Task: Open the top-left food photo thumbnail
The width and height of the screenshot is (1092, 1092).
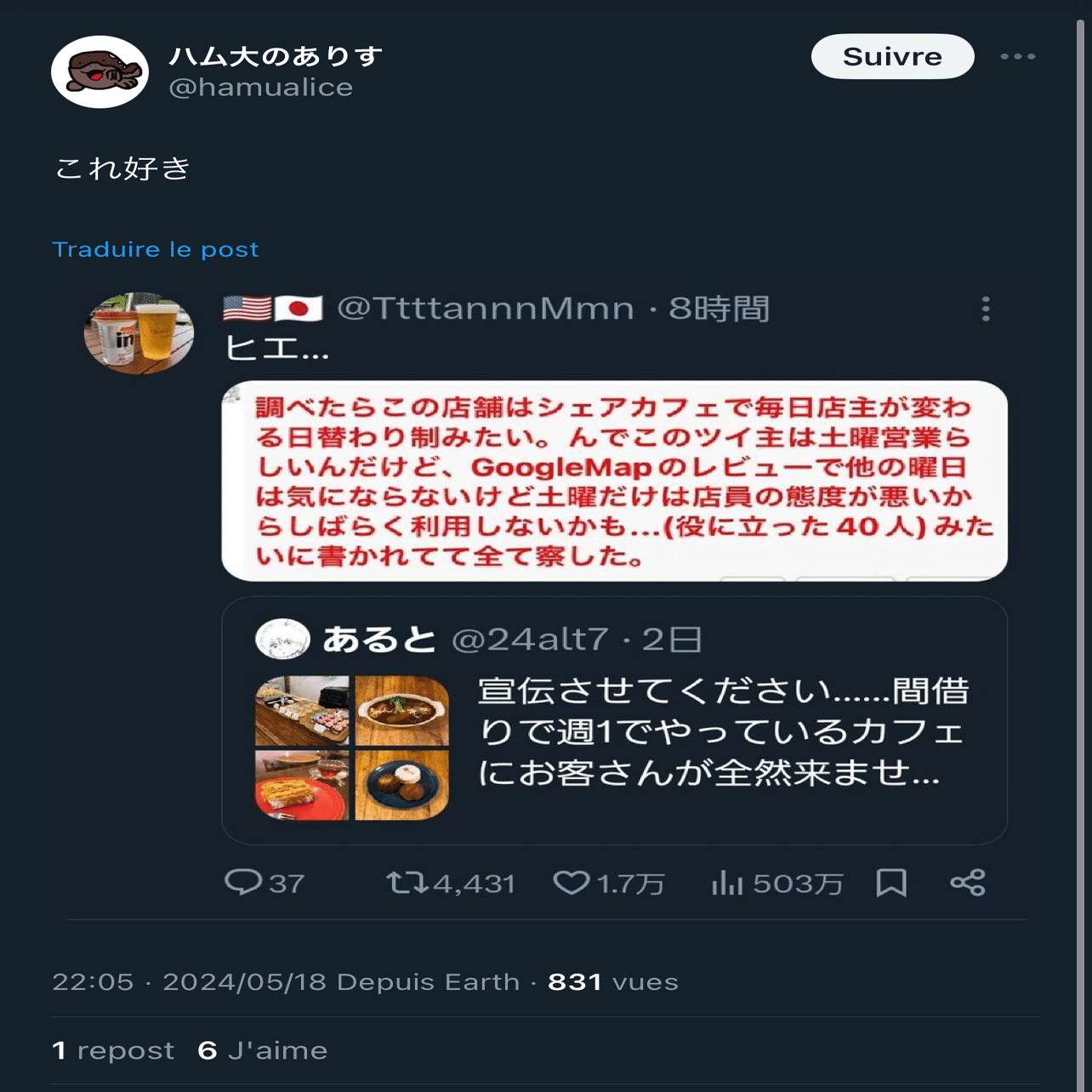Action: coord(302,711)
